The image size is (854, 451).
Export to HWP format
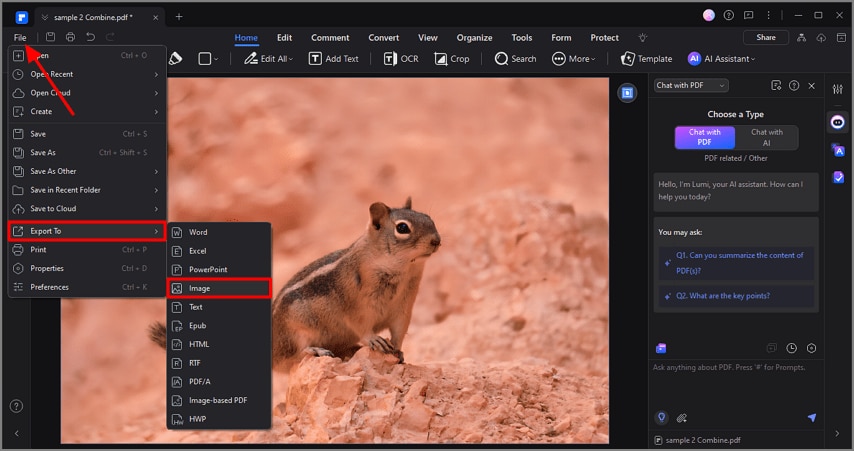point(219,419)
